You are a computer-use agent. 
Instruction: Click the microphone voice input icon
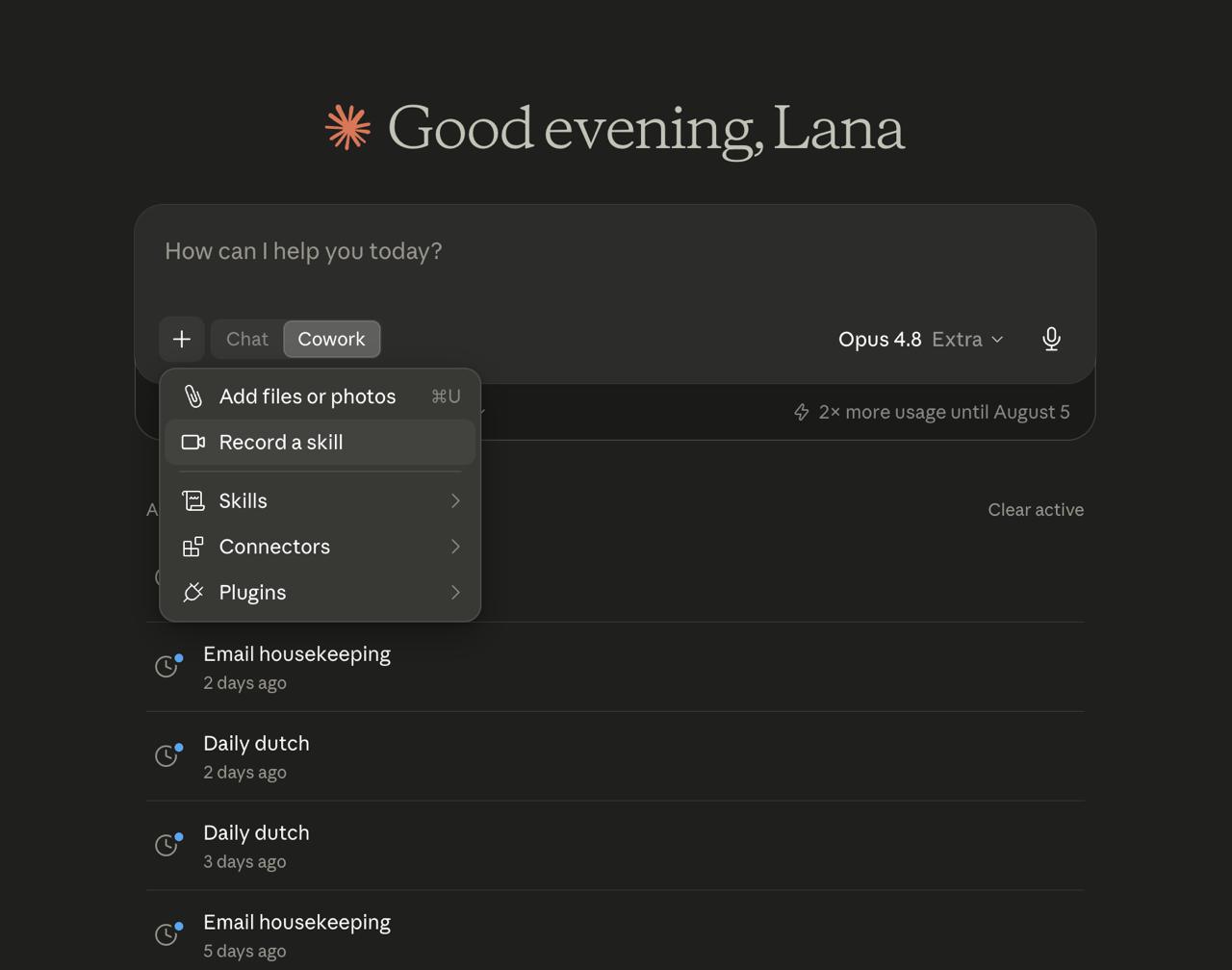1051,339
